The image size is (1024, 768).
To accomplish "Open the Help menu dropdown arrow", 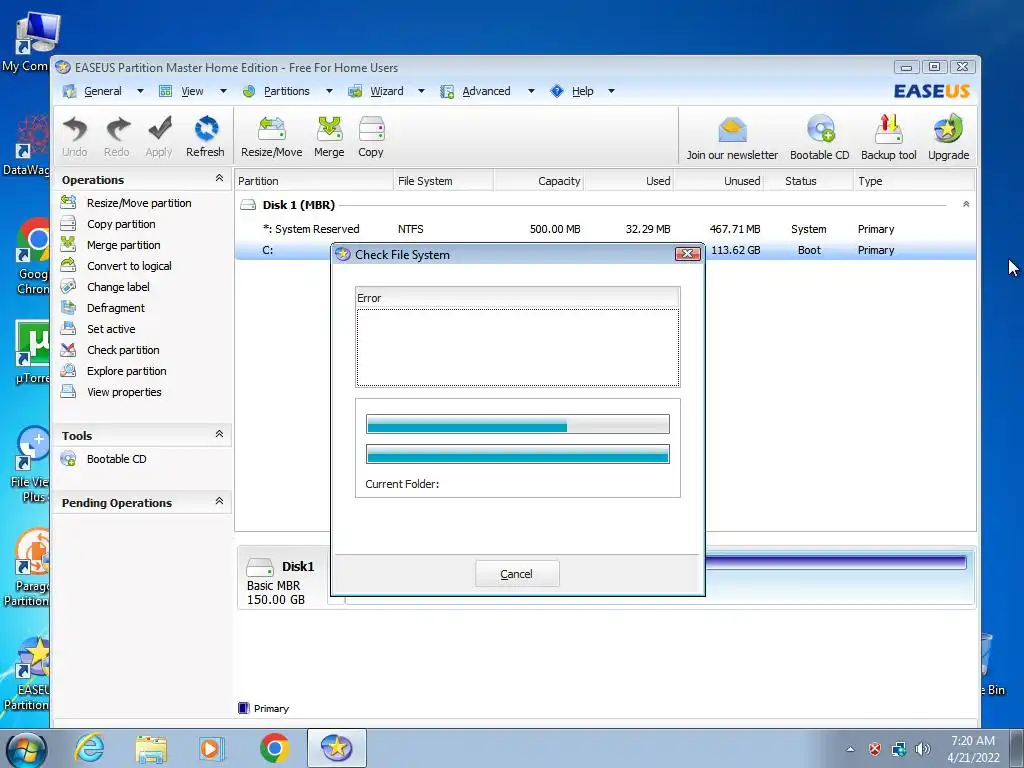I will click(611, 91).
